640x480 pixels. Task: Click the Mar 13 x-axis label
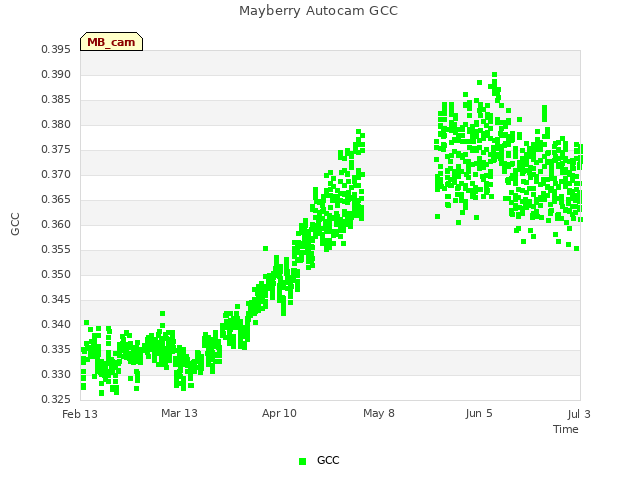point(179,413)
